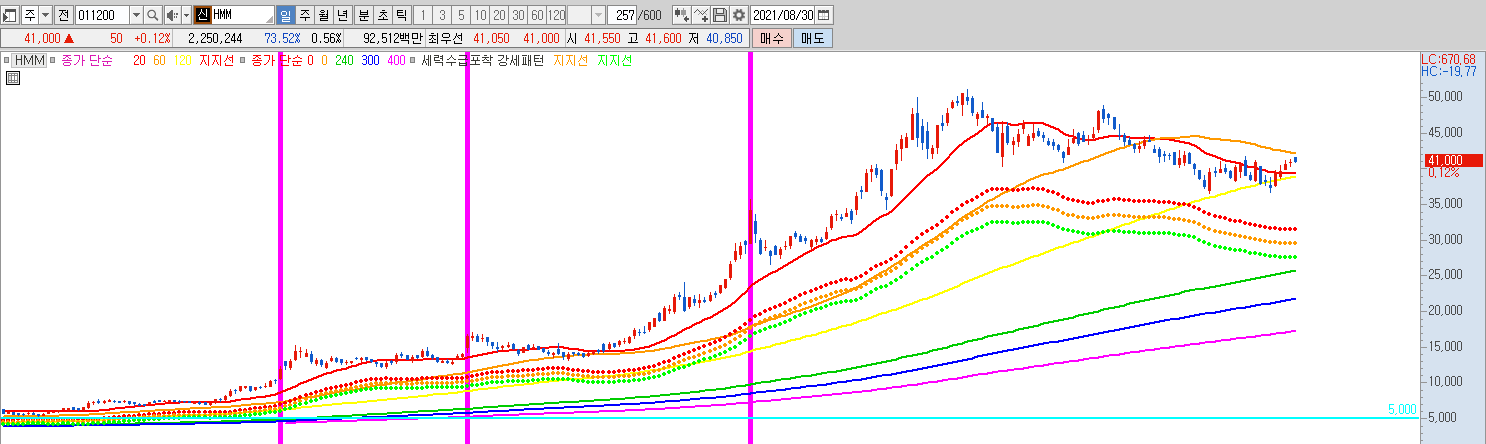
Task: Click the stock code field 011200
Action: 101,15
